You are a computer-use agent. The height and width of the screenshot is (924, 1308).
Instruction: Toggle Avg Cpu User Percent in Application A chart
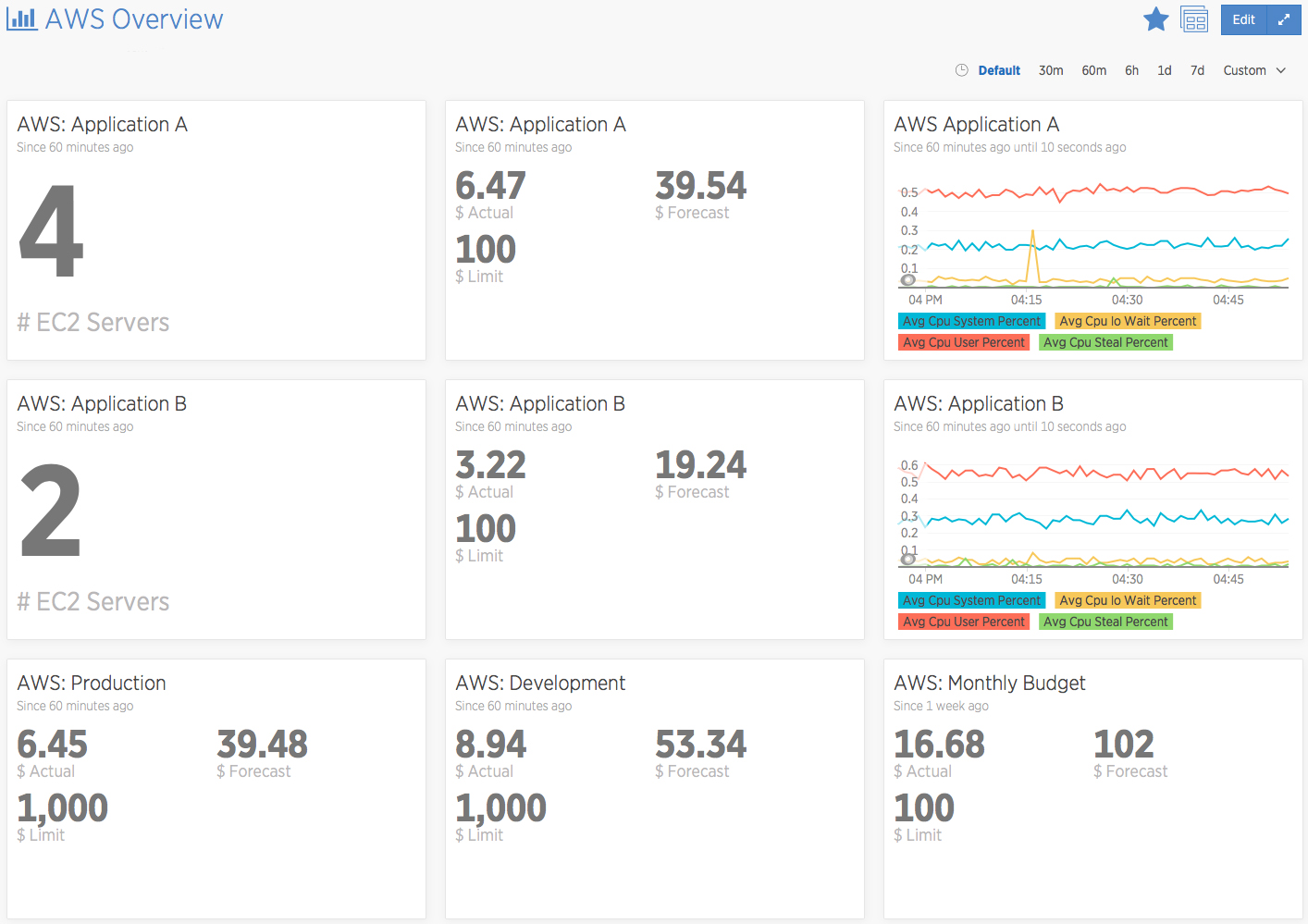964,342
